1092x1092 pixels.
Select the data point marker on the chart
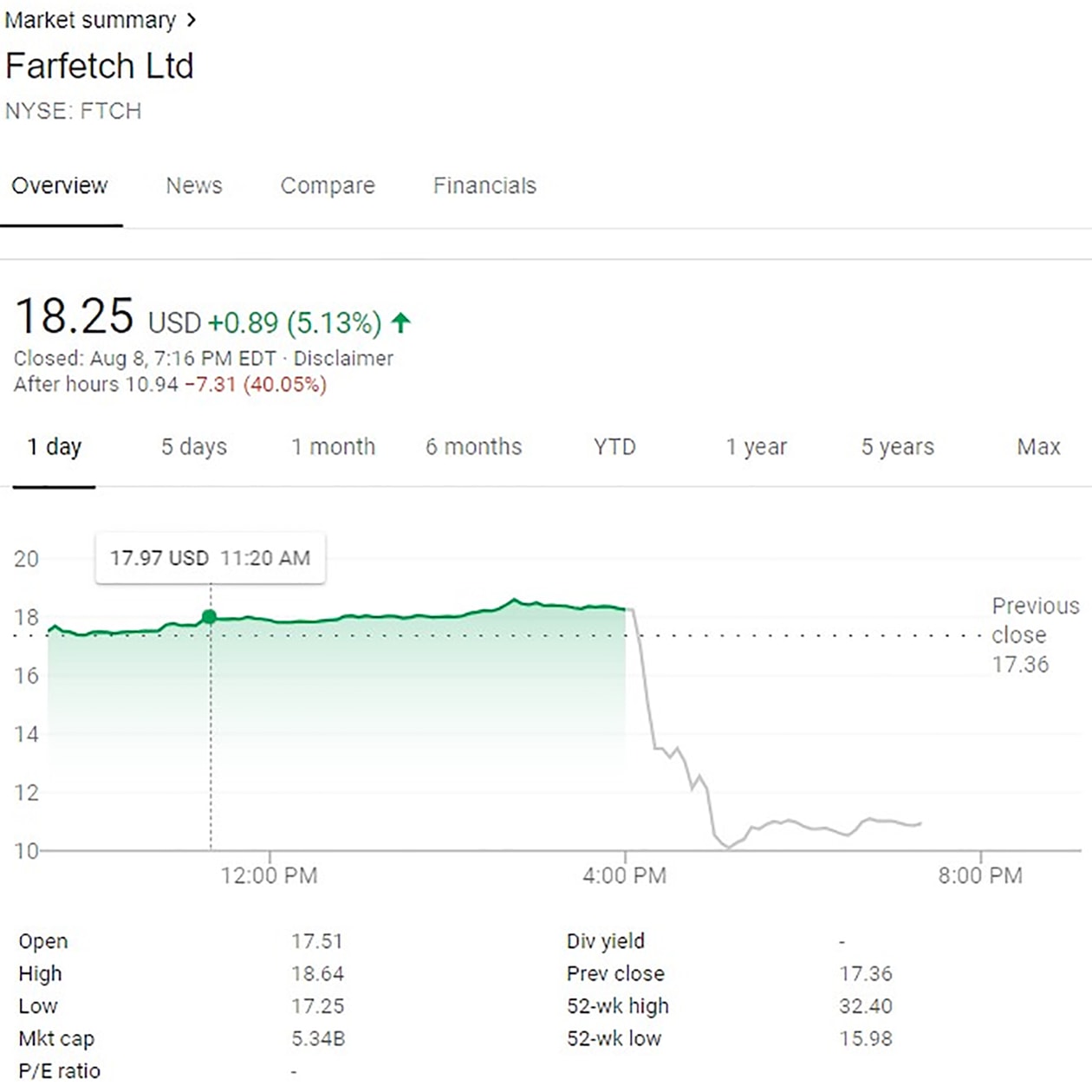pos(210,616)
